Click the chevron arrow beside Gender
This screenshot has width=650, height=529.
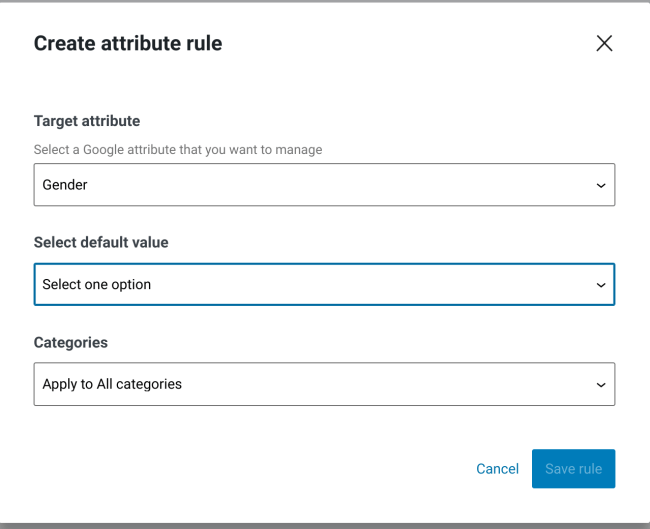(600, 185)
